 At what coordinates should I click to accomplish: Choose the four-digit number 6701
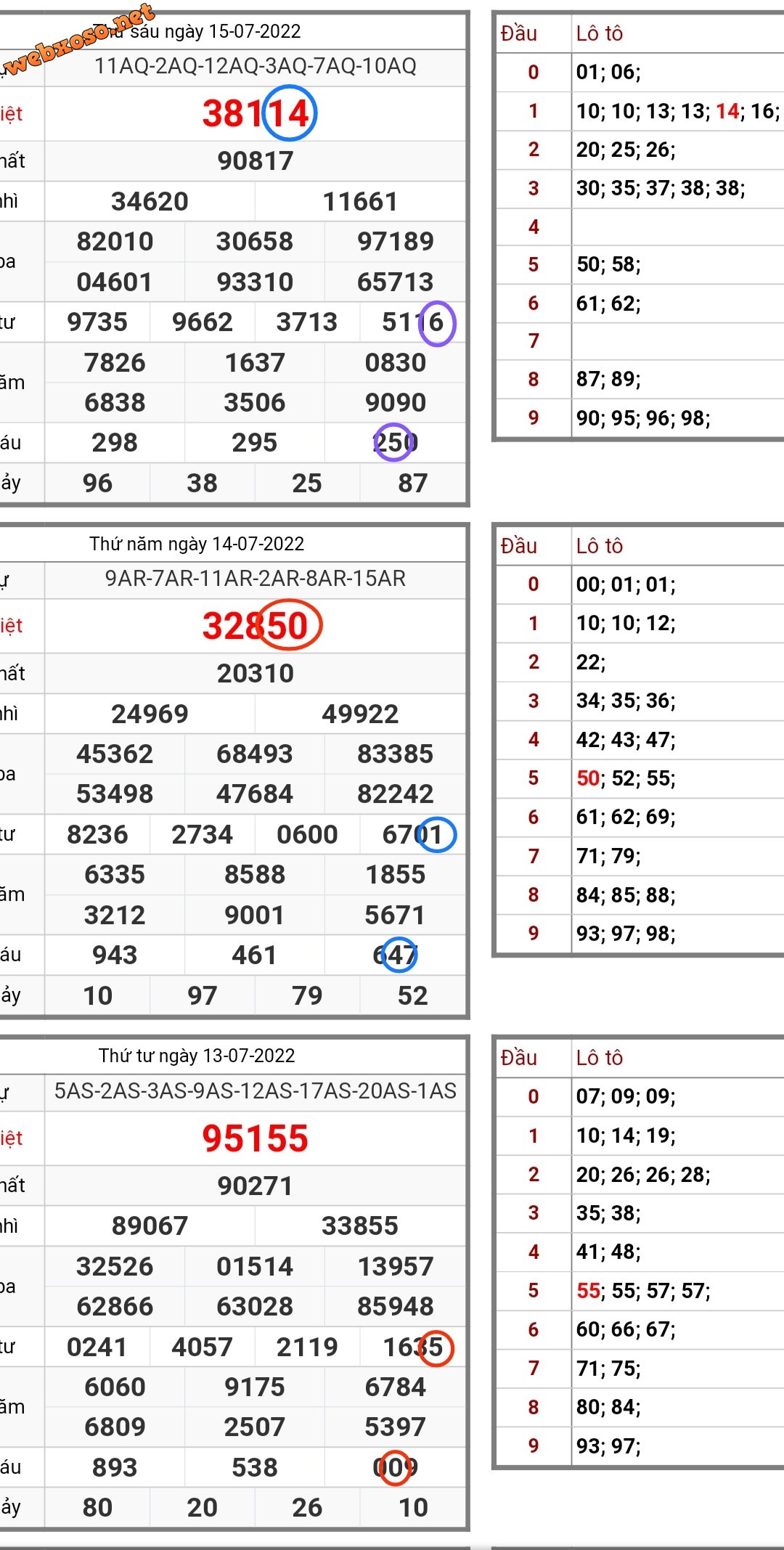click(x=412, y=835)
